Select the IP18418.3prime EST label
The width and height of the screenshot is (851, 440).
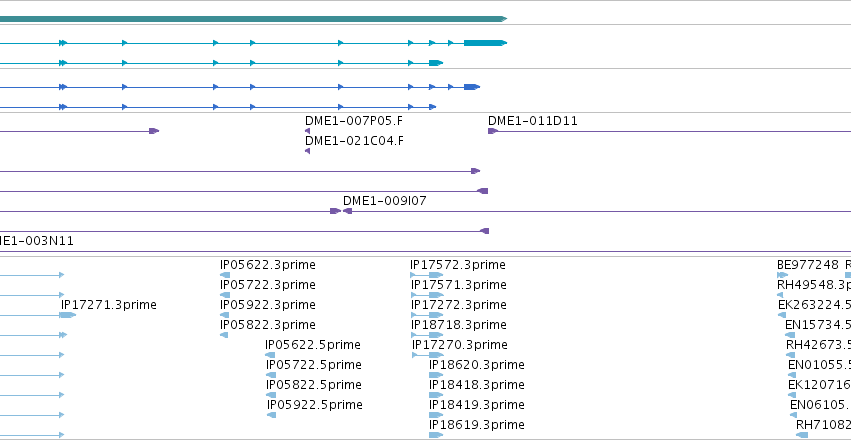pos(477,385)
